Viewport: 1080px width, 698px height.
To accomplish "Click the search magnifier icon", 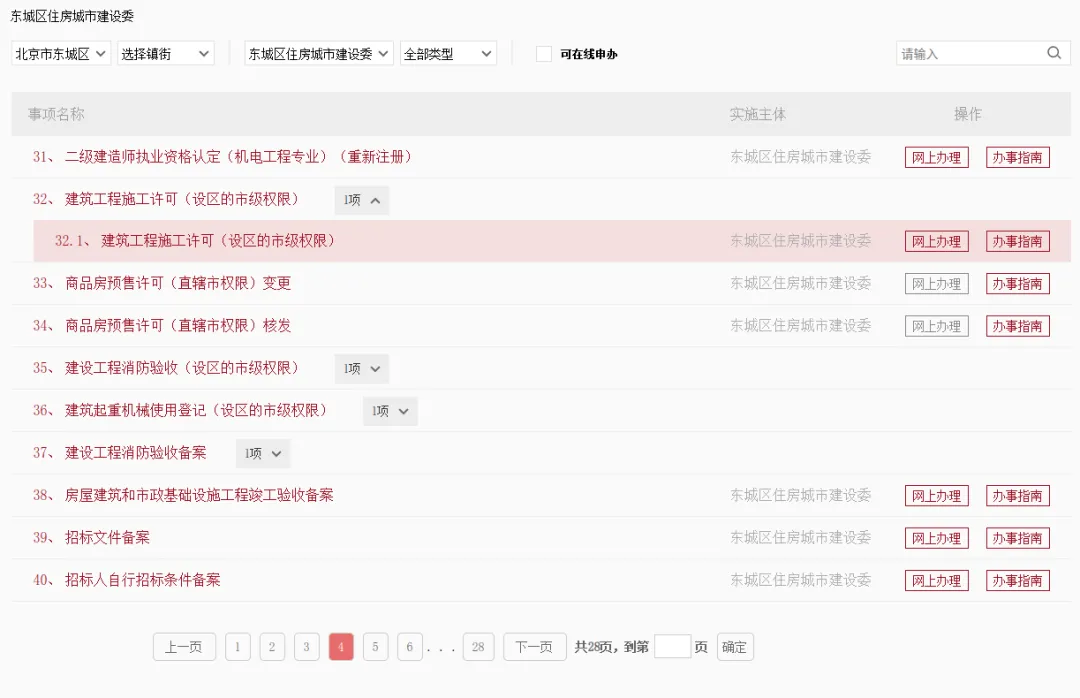I will [x=1054, y=53].
